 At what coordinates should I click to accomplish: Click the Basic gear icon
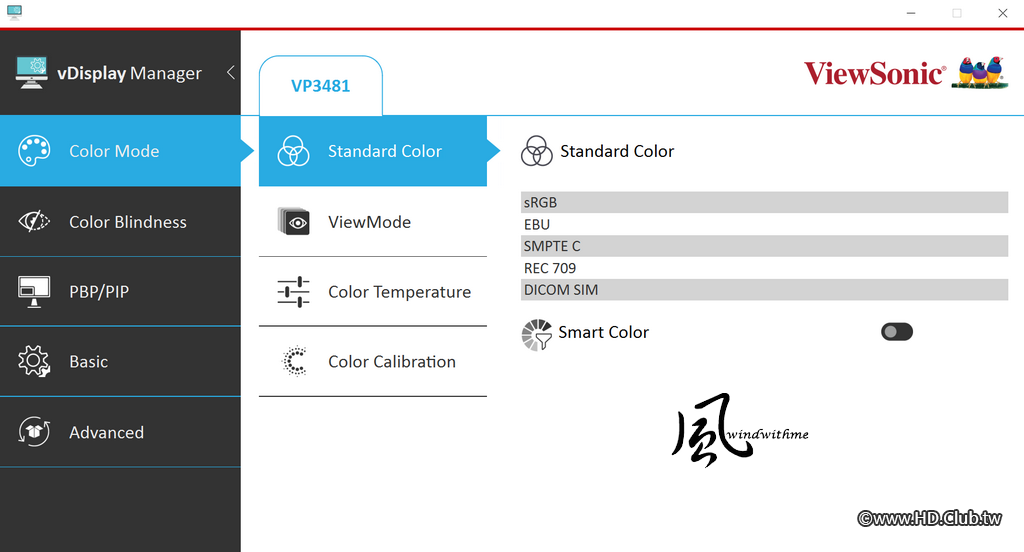[34, 361]
